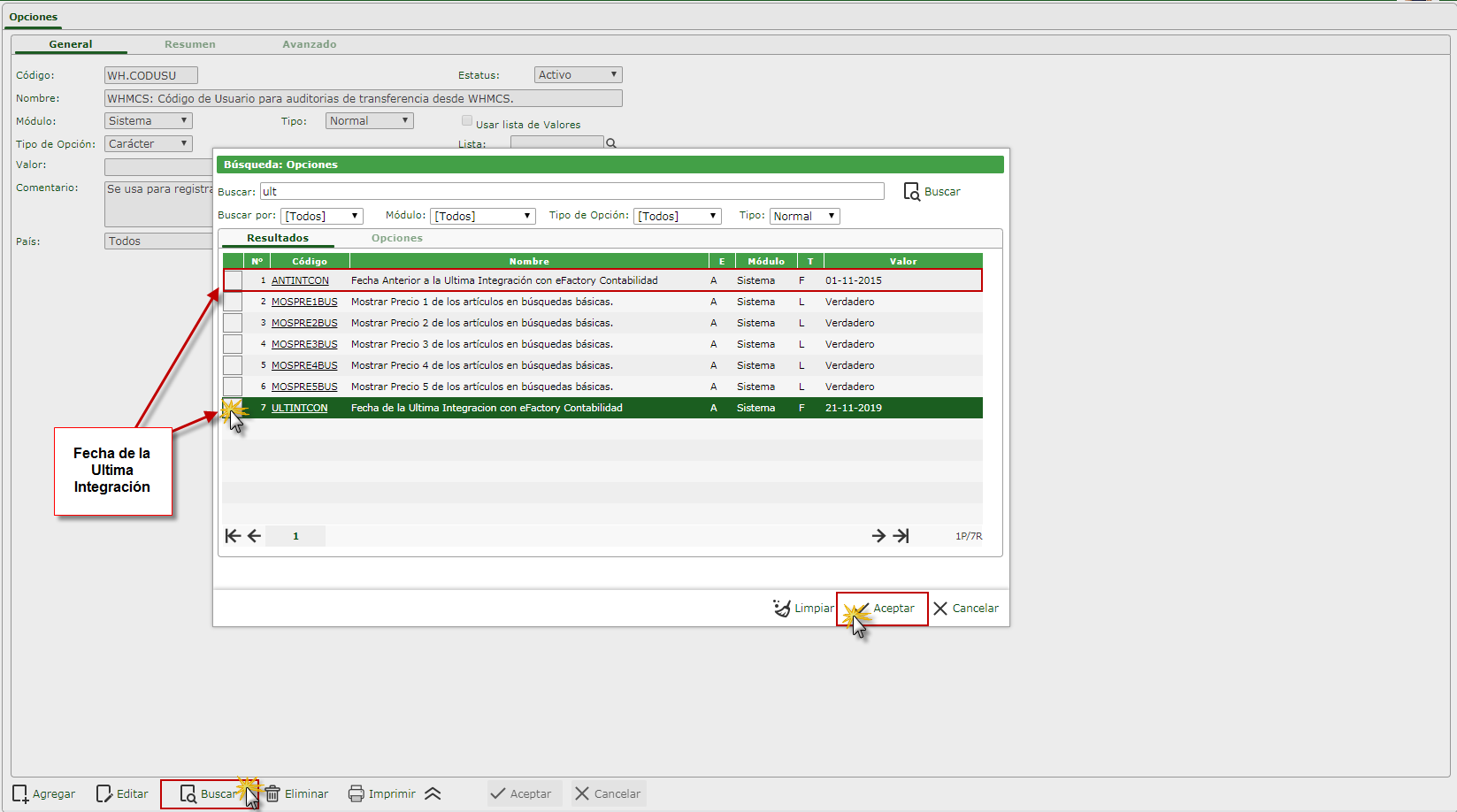Check the box for row MOSPRE3BUS
Image resolution: width=1457 pixels, height=812 pixels.
233,344
